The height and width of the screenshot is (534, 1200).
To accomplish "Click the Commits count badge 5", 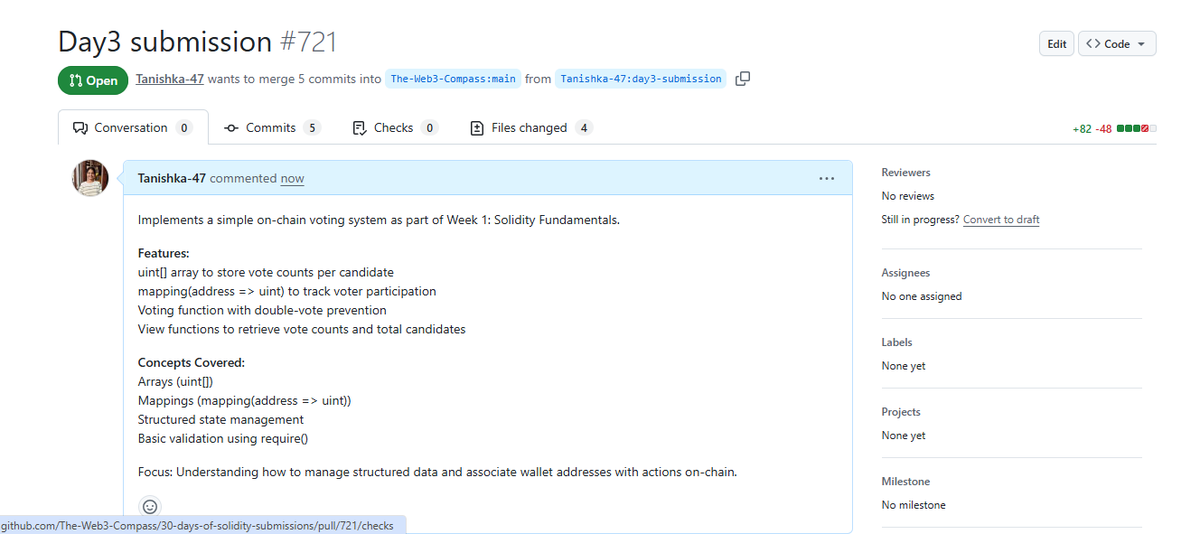I will coord(312,128).
